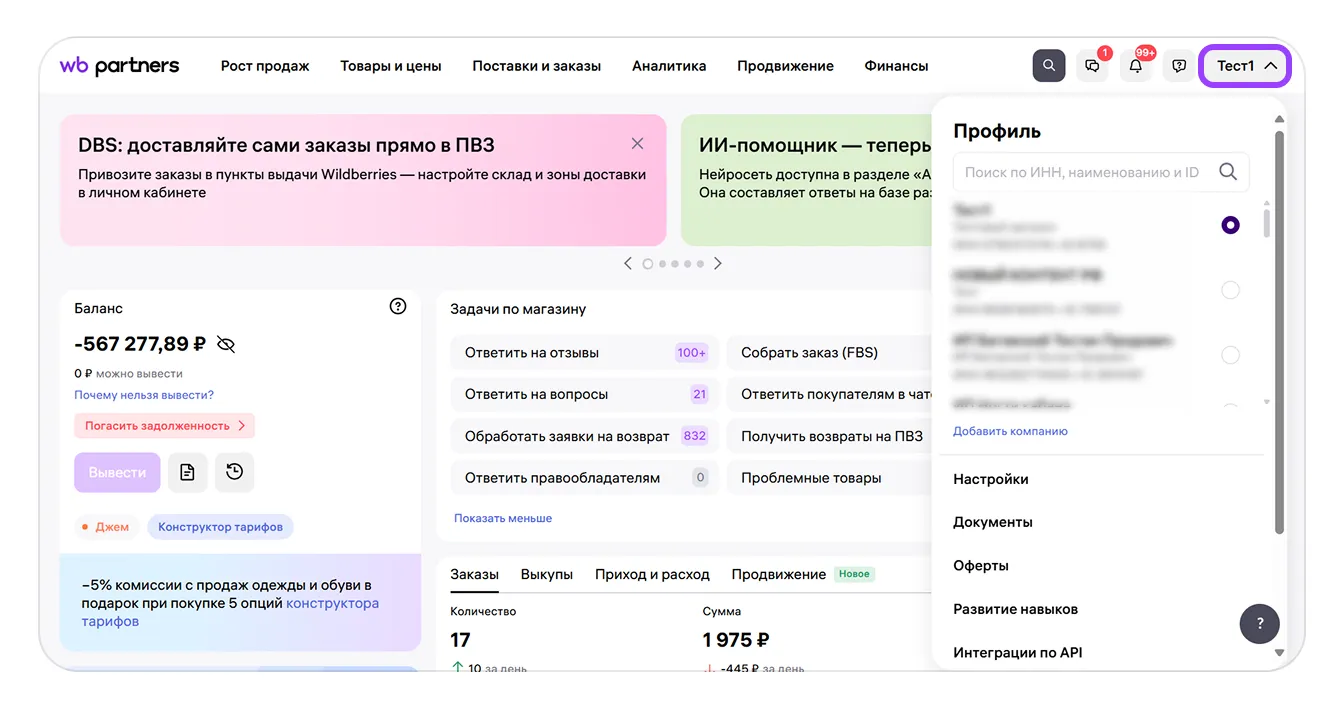Image resolution: width=1344 pixels, height=708 pixels.
Task: Click Показать меньше link
Action: point(503,518)
